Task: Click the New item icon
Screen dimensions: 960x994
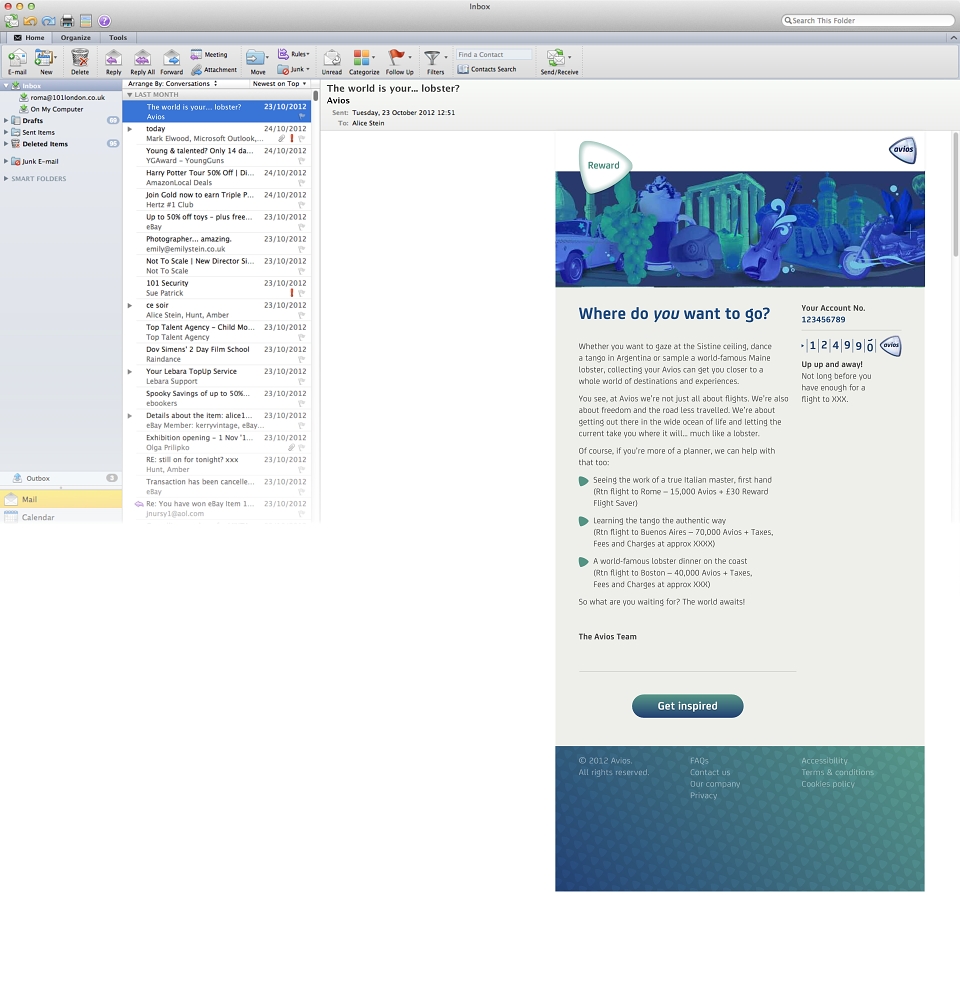Action: click(x=43, y=58)
